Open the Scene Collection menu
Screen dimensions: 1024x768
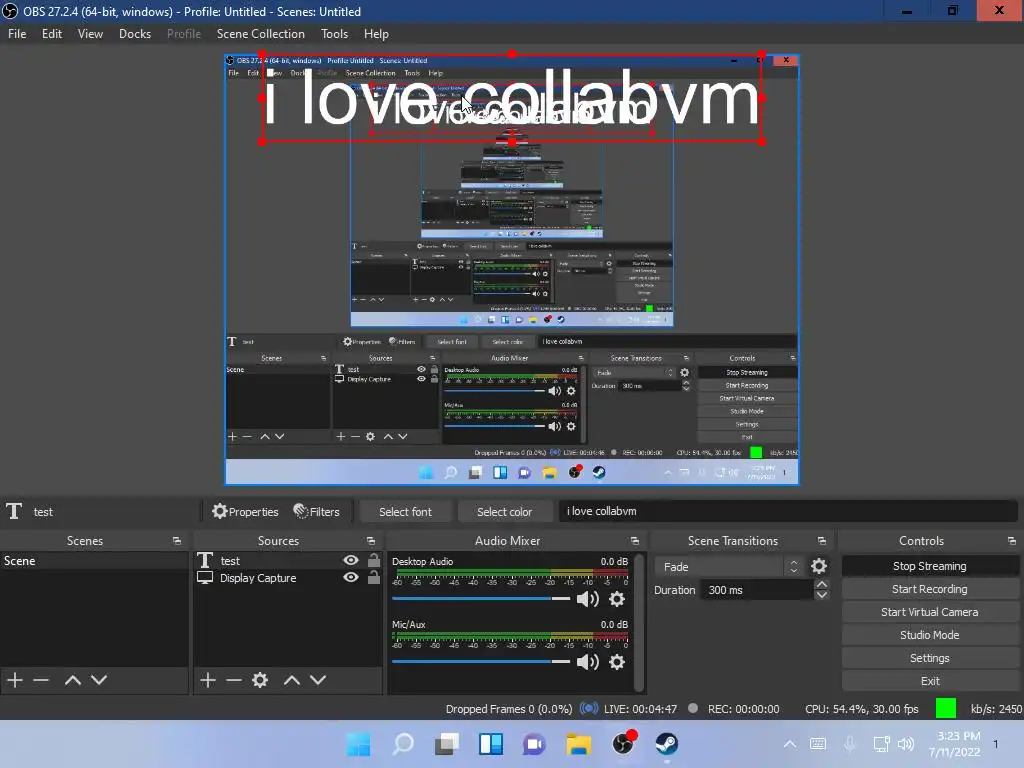[x=261, y=34]
